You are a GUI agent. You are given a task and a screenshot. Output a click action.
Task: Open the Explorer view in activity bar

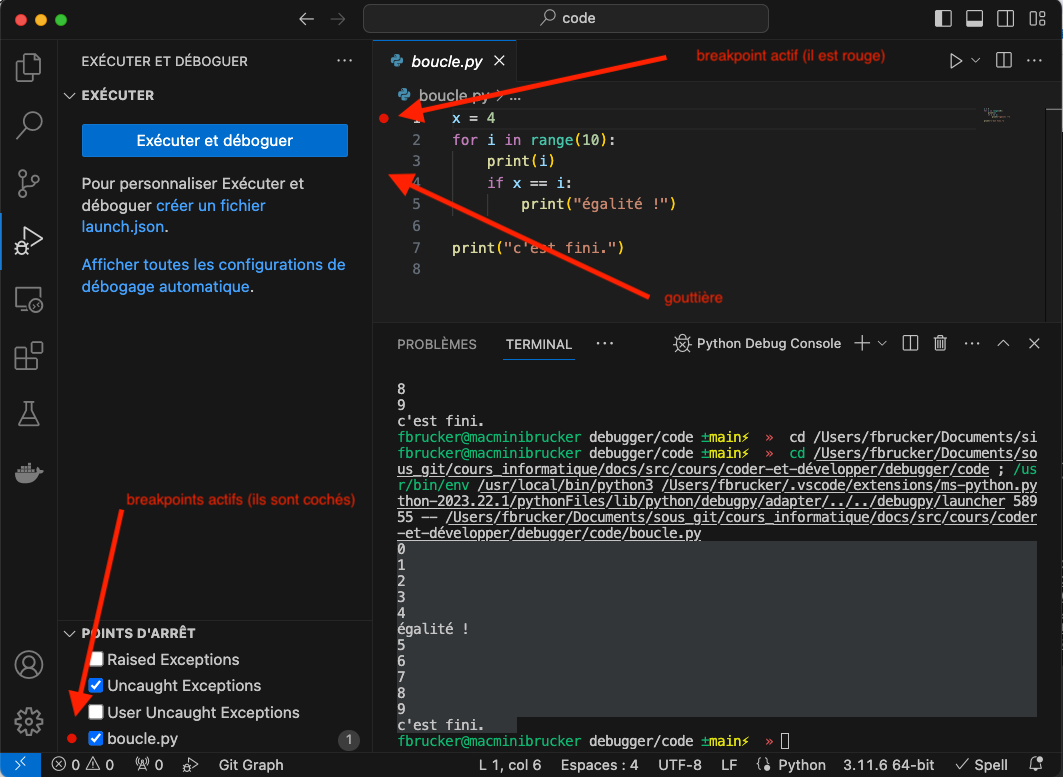tap(29, 68)
